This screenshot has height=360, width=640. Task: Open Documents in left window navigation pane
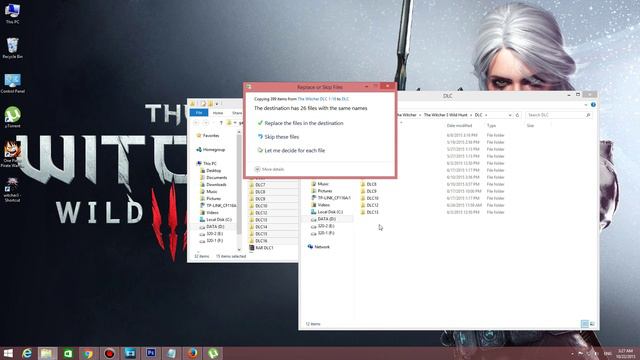tap(213, 178)
